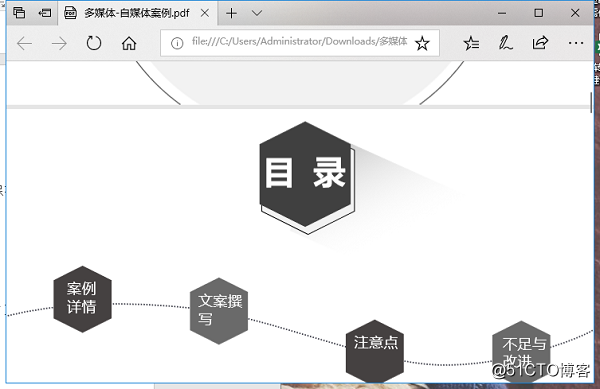Minimize the browser window
The image size is (600, 389).
pyautogui.click(x=502, y=13)
